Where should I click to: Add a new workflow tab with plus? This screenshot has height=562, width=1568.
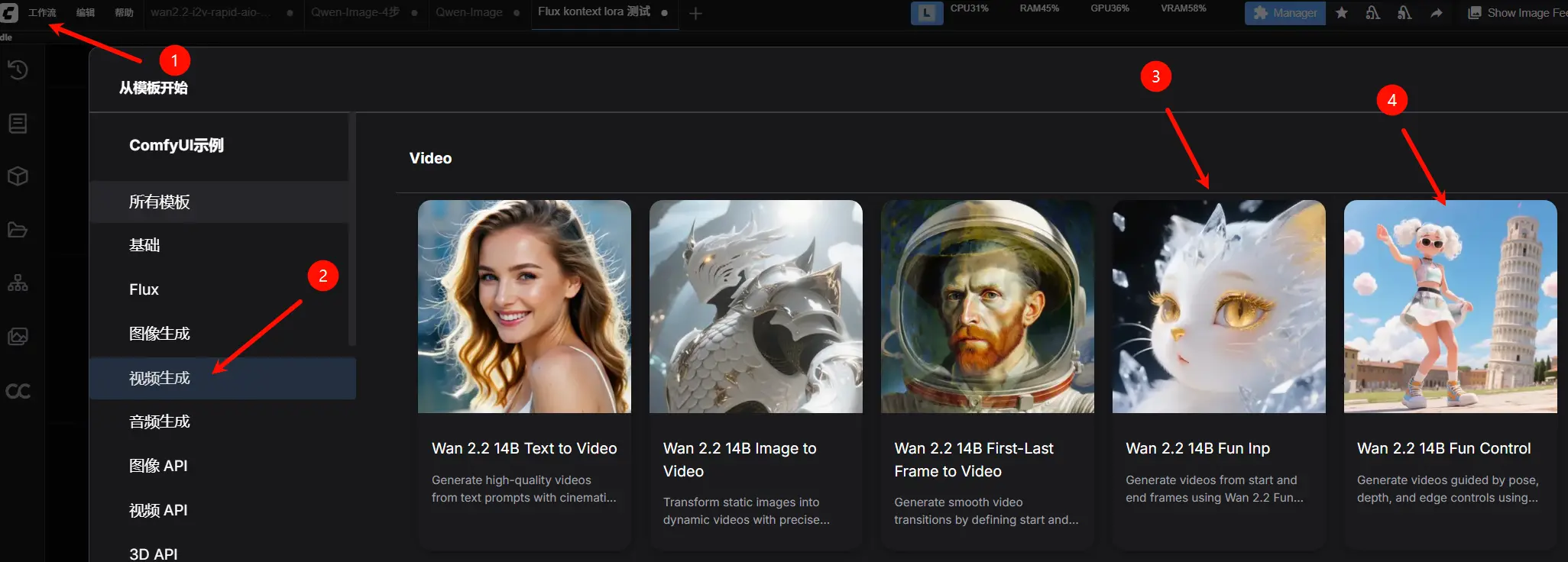click(x=695, y=14)
